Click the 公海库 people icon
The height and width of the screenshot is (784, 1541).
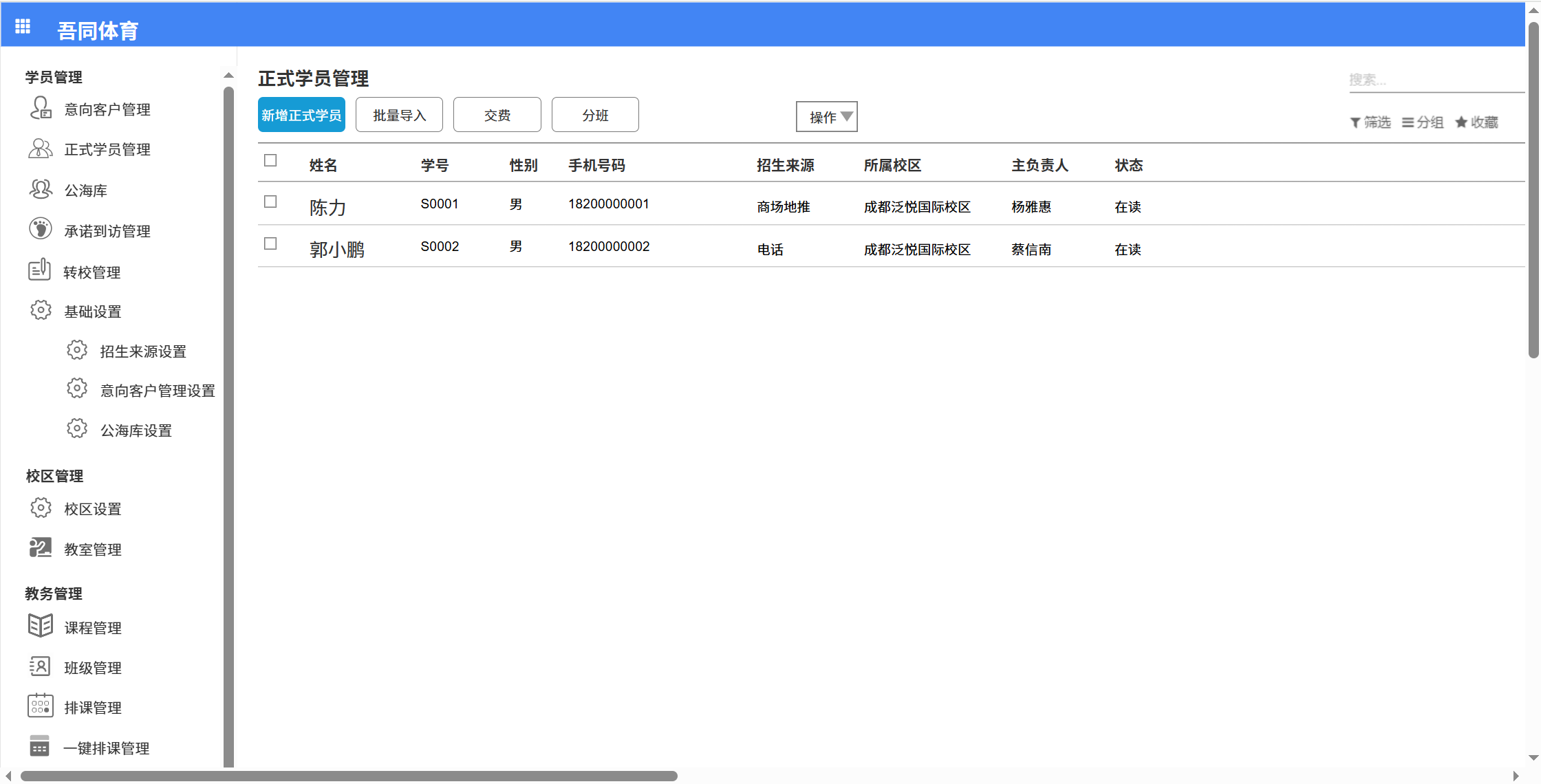[40, 189]
